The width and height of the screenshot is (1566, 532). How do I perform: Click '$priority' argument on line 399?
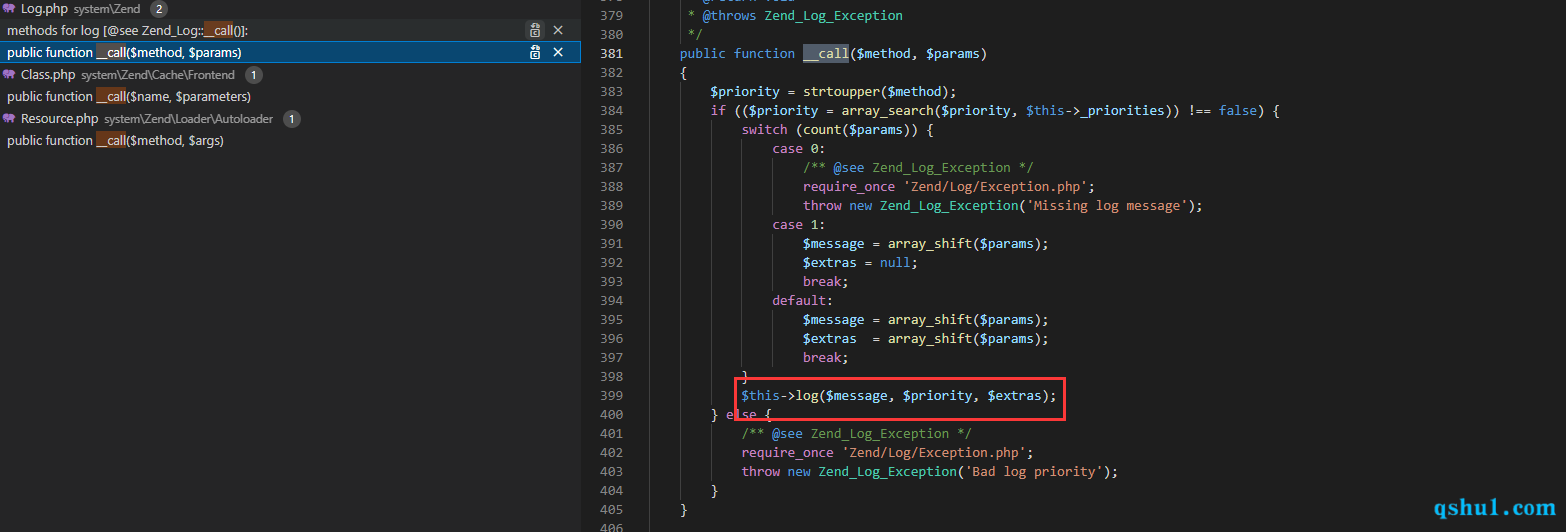[937, 396]
